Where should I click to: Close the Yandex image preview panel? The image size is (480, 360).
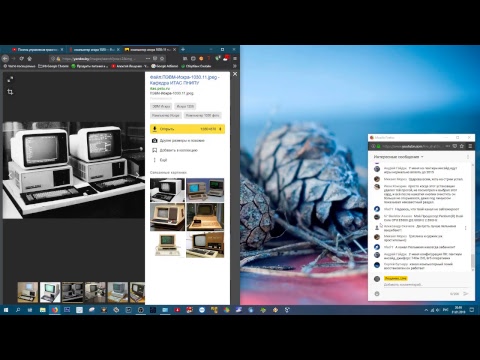235,74
